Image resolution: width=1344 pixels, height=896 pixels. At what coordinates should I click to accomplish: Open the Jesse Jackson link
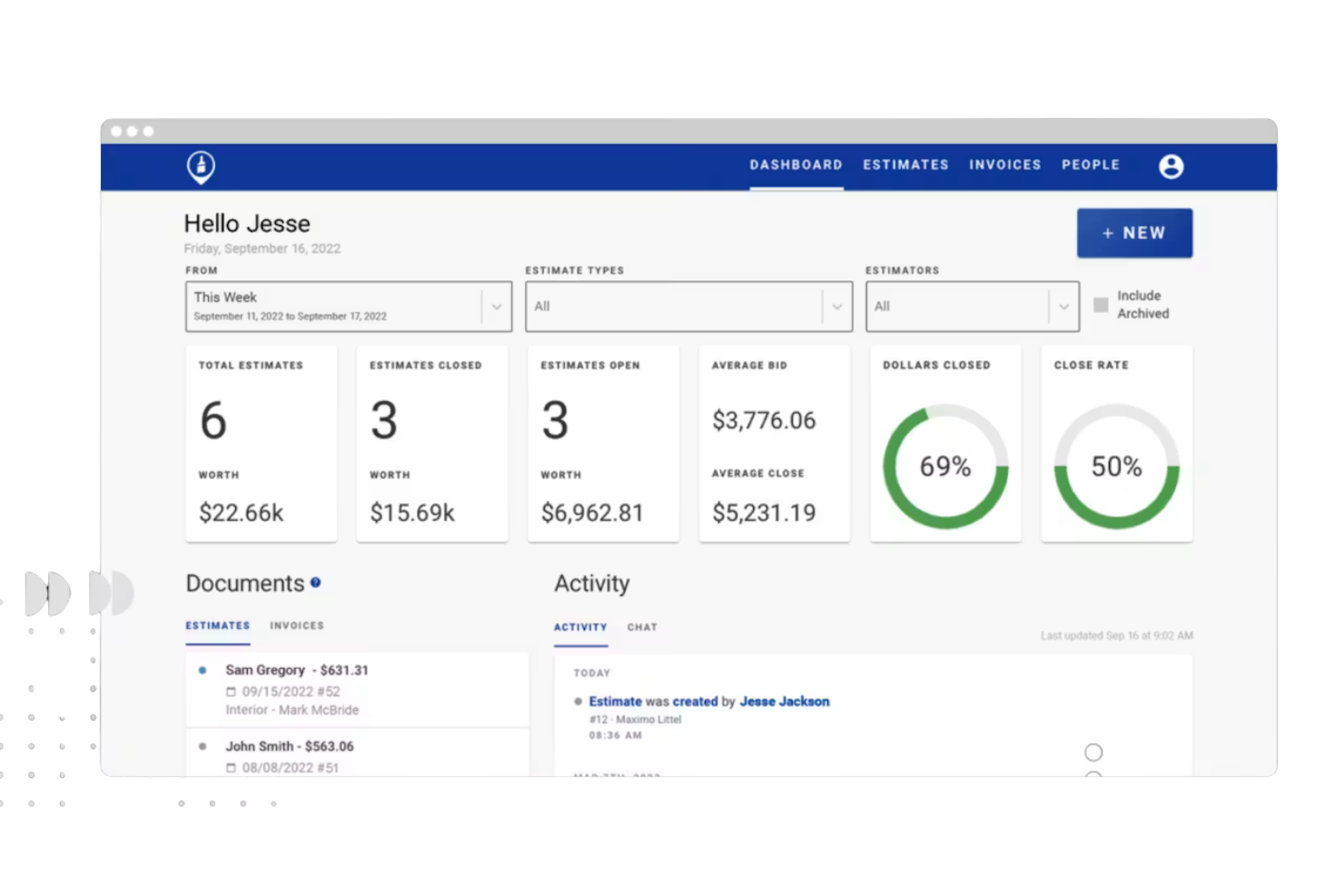click(x=785, y=702)
